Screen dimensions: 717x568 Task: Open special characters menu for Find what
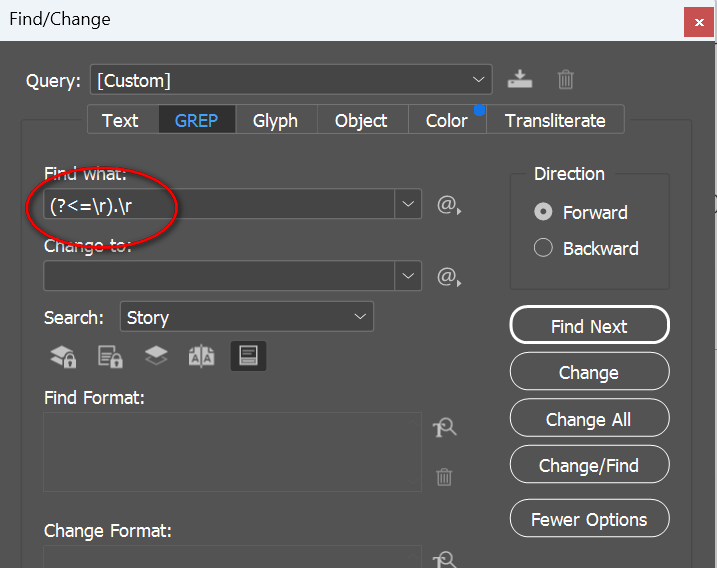447,206
